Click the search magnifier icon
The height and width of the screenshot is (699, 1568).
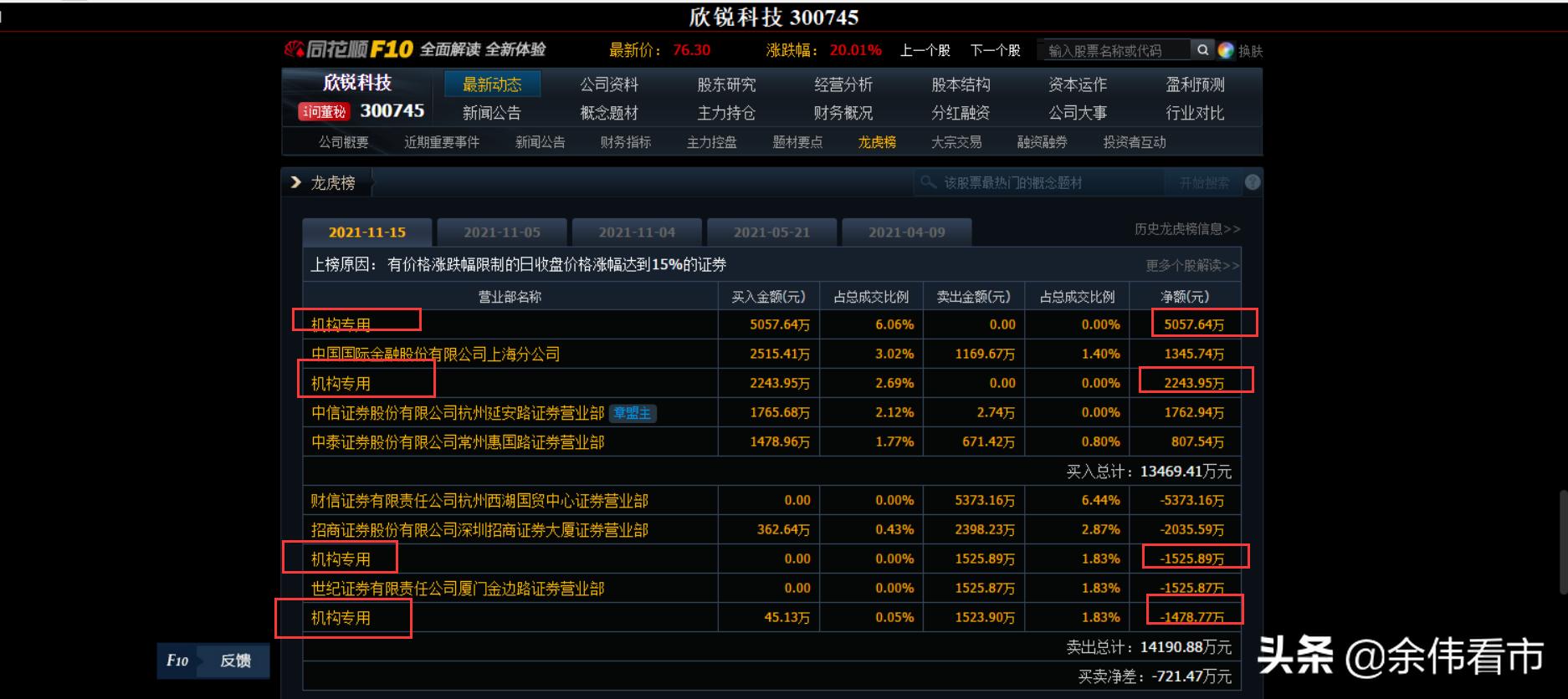[1202, 50]
